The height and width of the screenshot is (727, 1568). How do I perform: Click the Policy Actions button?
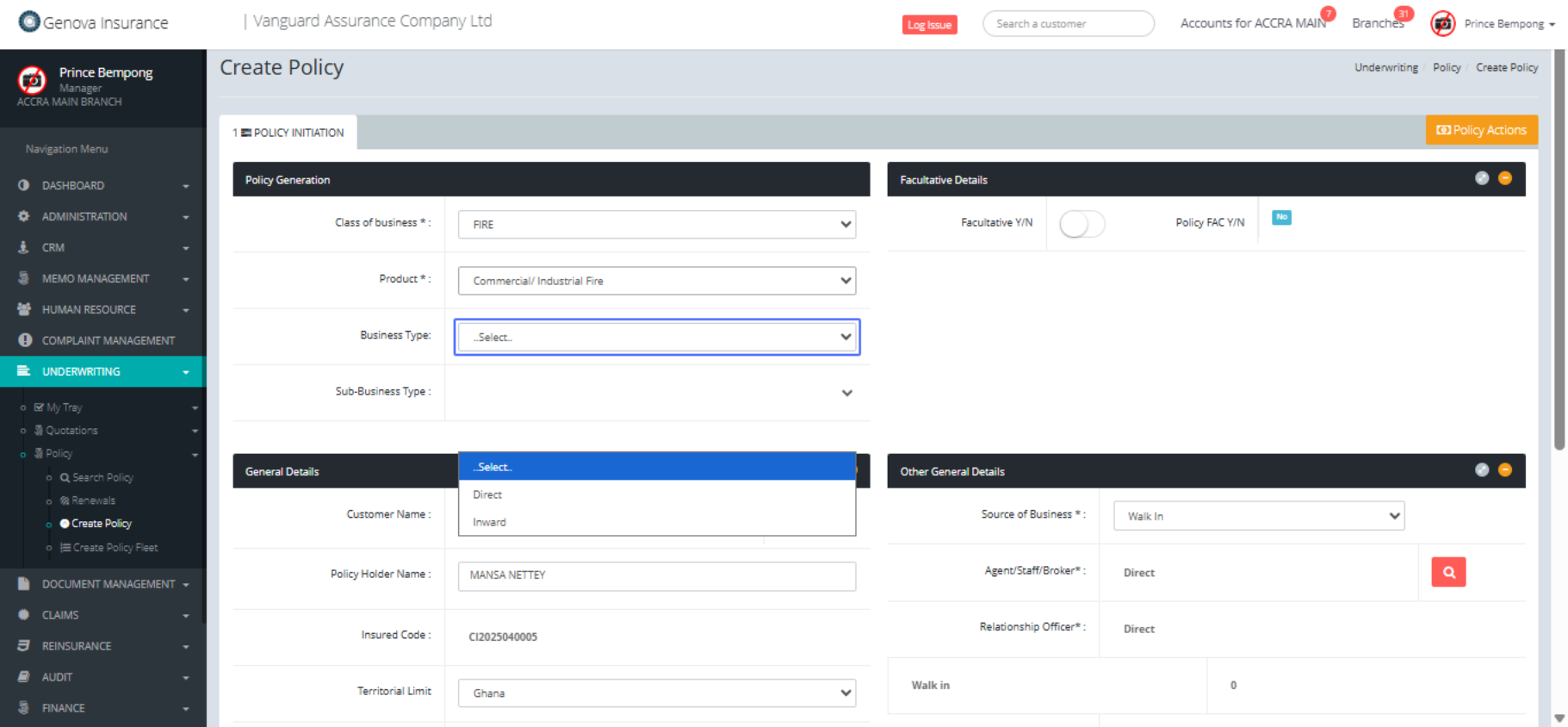click(1481, 130)
